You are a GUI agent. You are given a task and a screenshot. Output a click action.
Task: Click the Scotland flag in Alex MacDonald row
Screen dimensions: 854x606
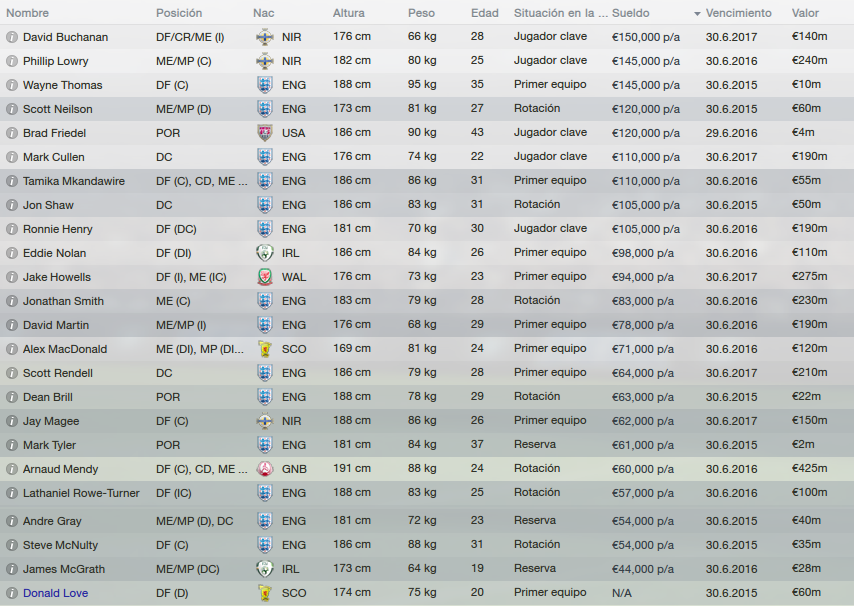click(265, 348)
